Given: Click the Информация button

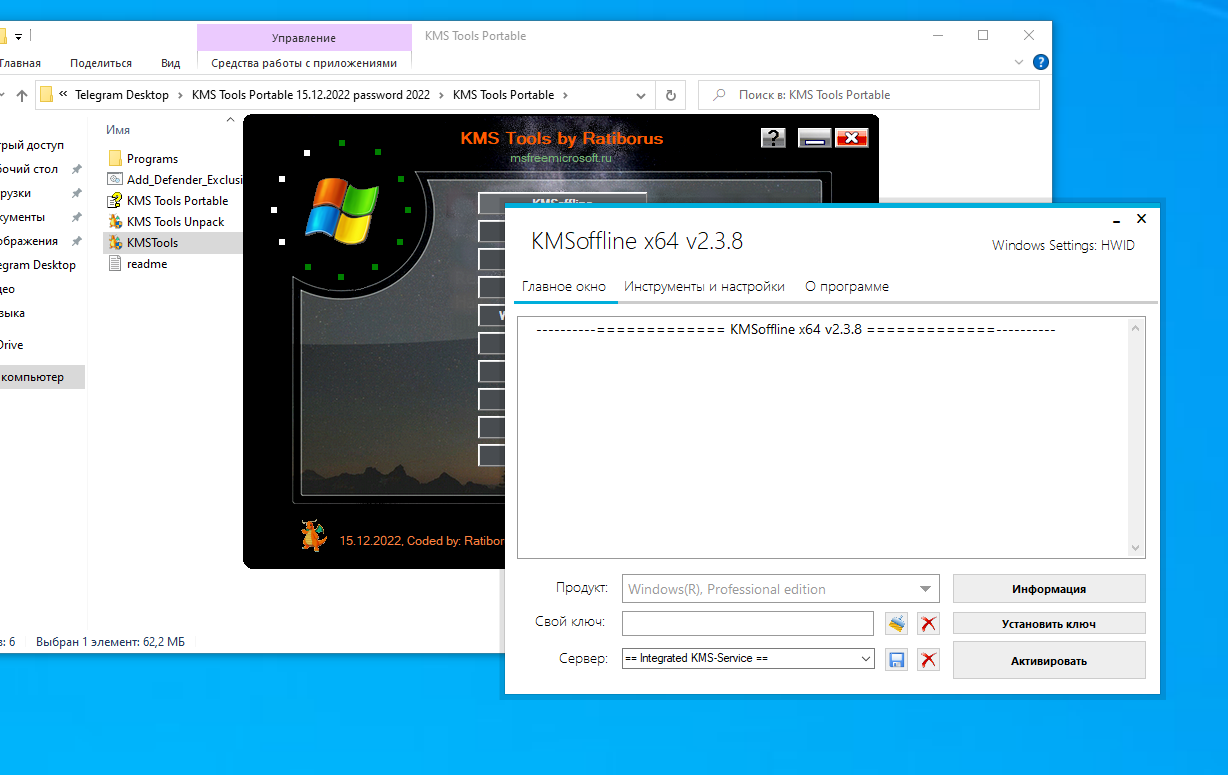Looking at the screenshot, I should tap(1048, 589).
